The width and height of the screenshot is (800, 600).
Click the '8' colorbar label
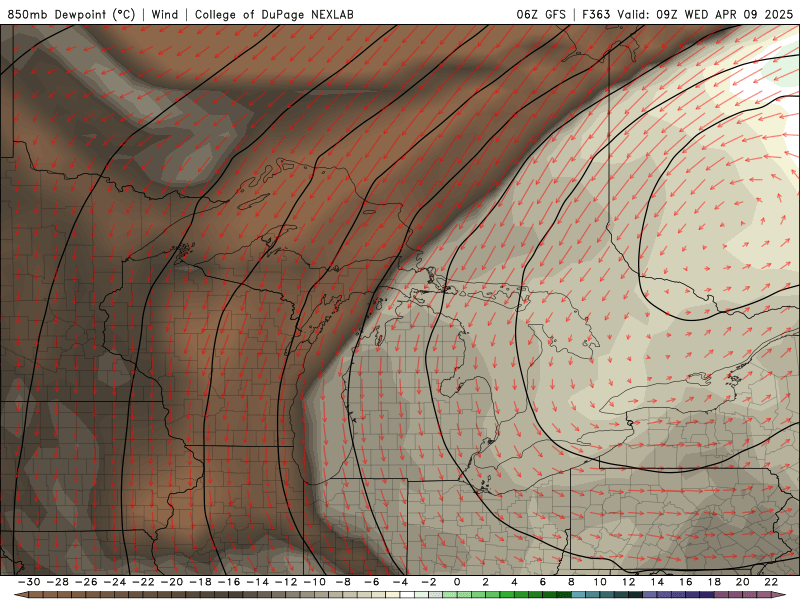tap(571, 582)
